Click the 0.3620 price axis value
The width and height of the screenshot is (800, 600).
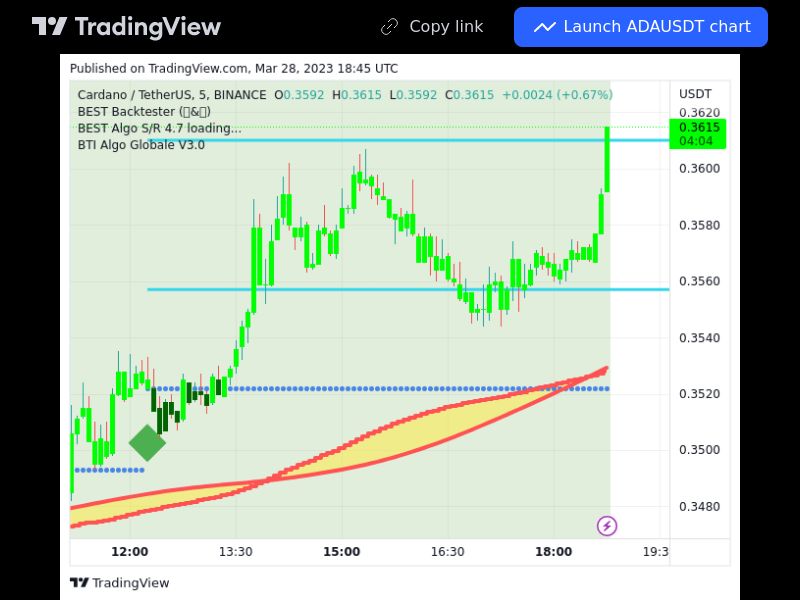click(x=699, y=113)
